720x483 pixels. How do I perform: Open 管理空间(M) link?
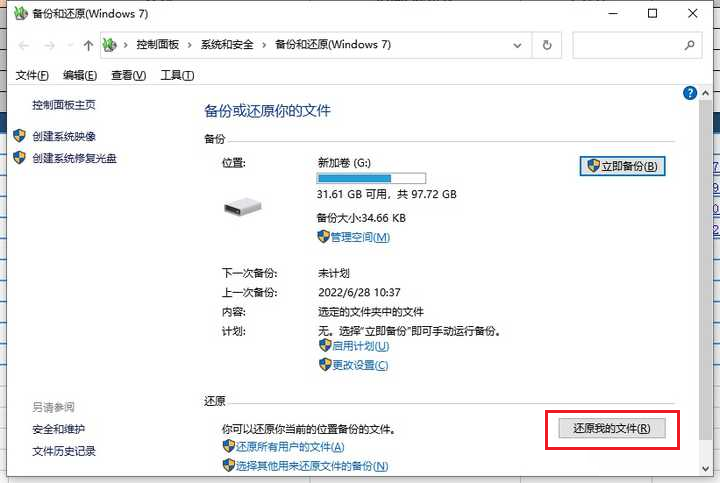(x=360, y=237)
